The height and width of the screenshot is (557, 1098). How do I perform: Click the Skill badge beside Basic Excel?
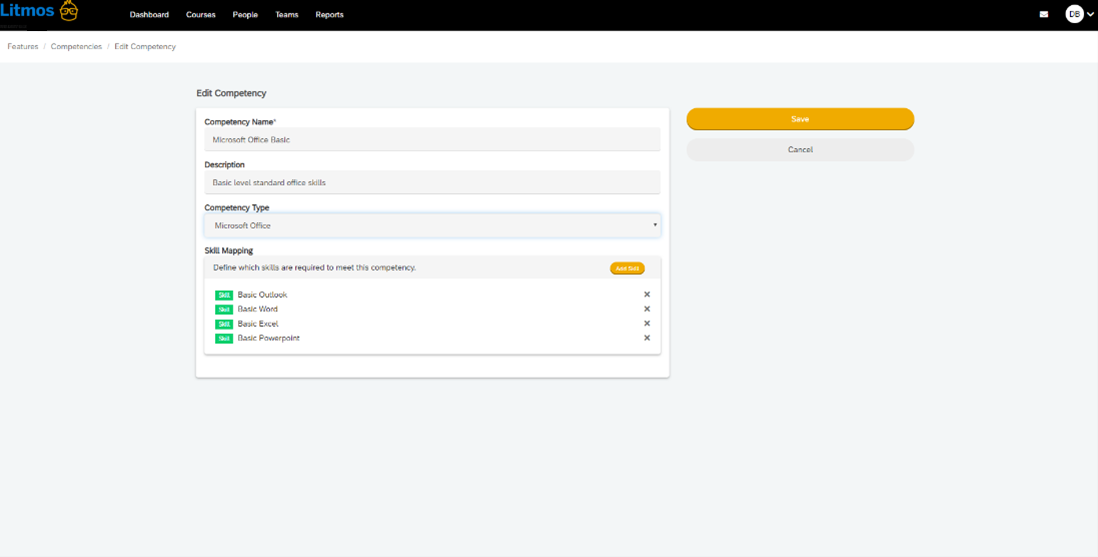pos(224,324)
